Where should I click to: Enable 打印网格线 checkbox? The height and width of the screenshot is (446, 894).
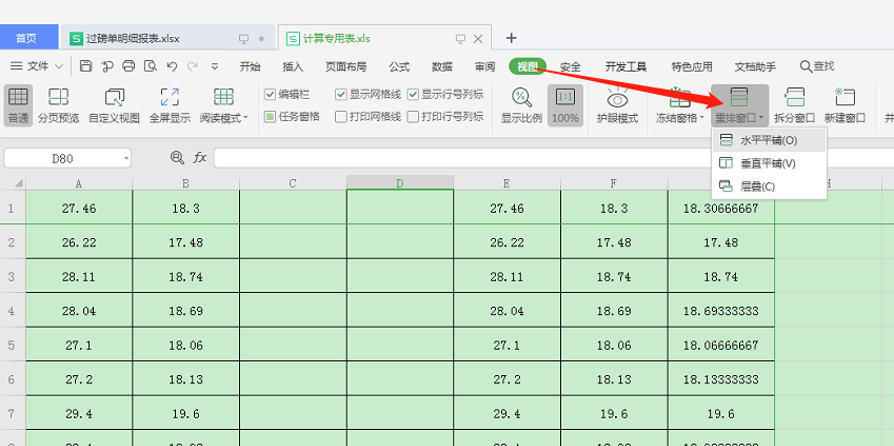pyautogui.click(x=341, y=117)
